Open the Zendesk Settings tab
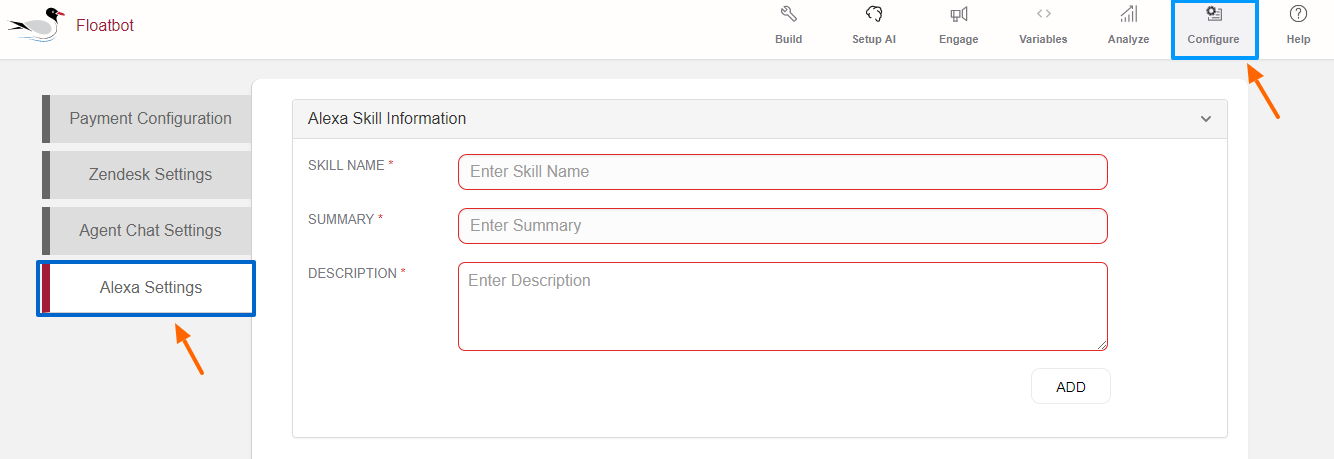The width and height of the screenshot is (1334, 459). (x=150, y=175)
